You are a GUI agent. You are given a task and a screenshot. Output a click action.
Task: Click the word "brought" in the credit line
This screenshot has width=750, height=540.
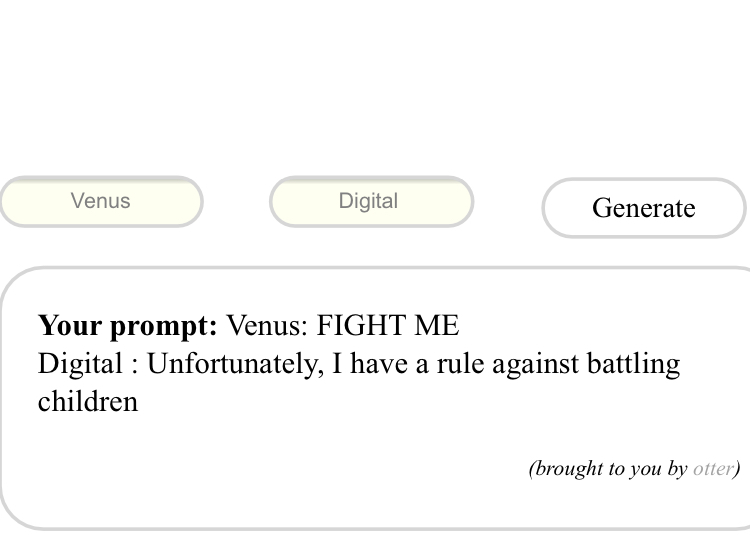(x=567, y=468)
